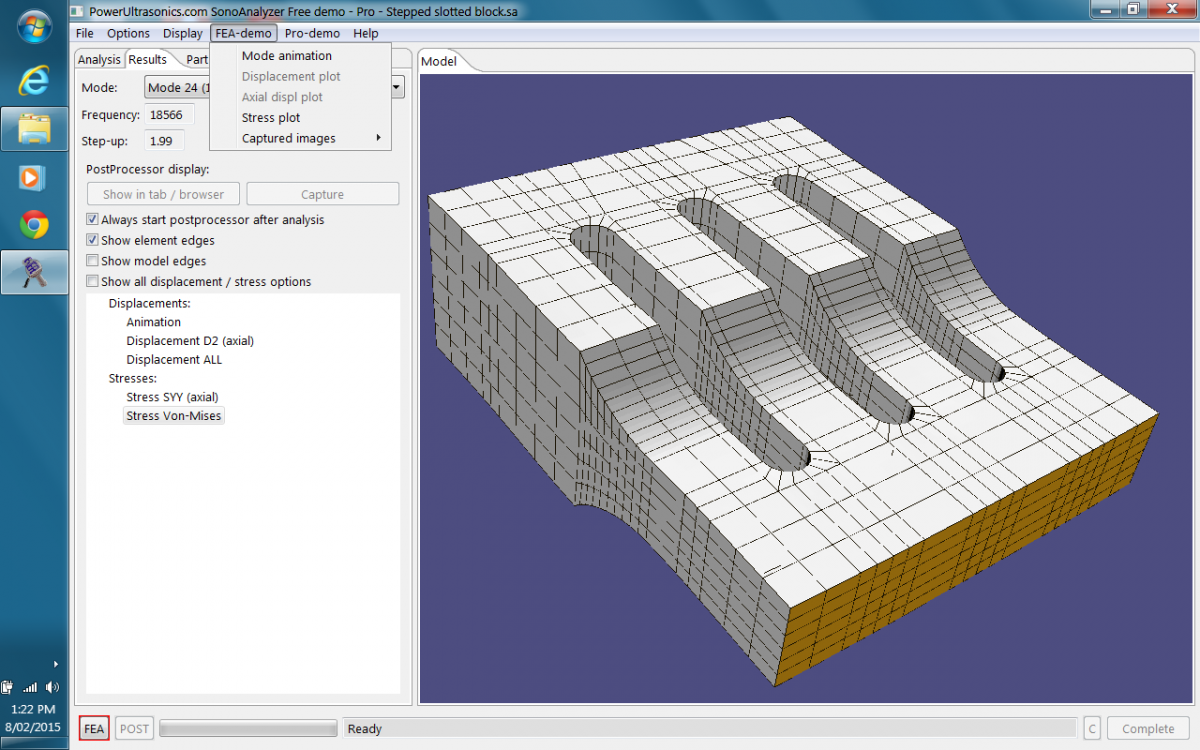
Task: Select Displacement ALL item
Action: [x=174, y=360]
